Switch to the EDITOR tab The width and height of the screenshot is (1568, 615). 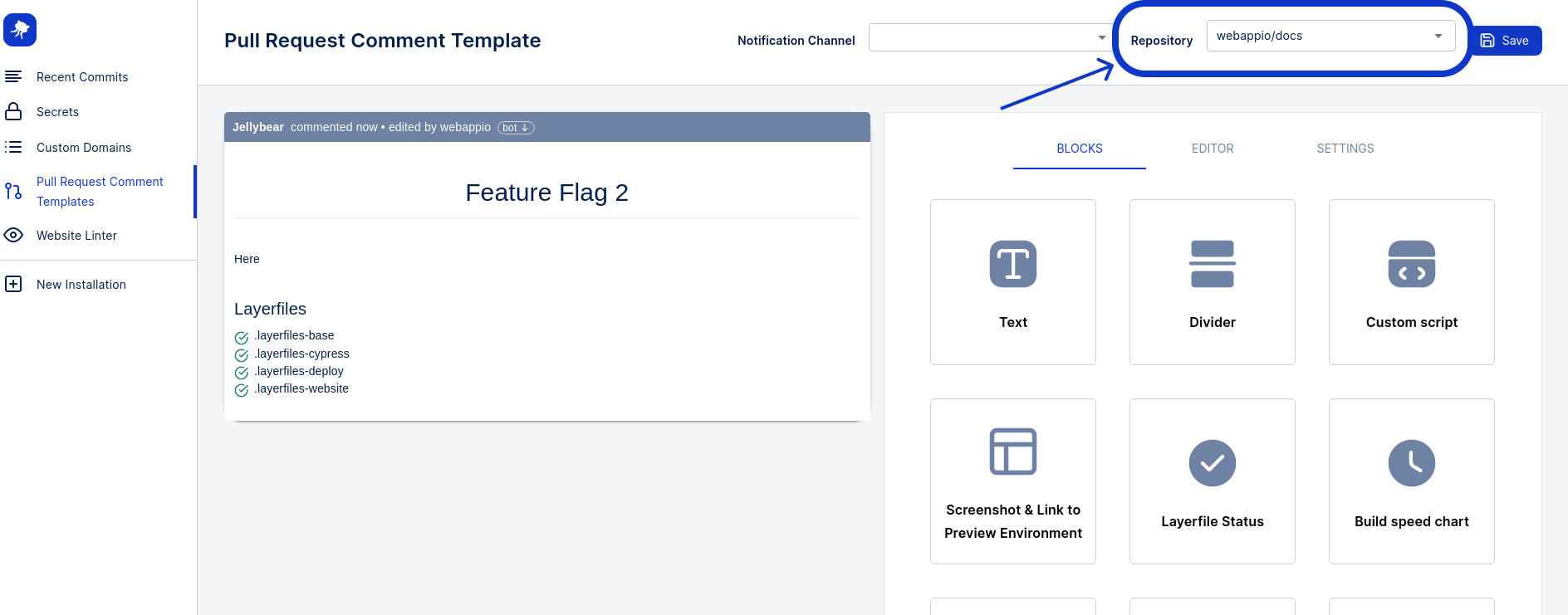[x=1213, y=149]
